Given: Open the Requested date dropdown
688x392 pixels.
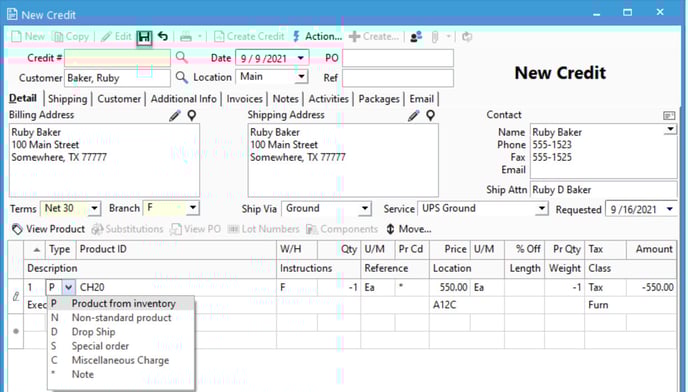Looking at the screenshot, I should click(x=670, y=209).
